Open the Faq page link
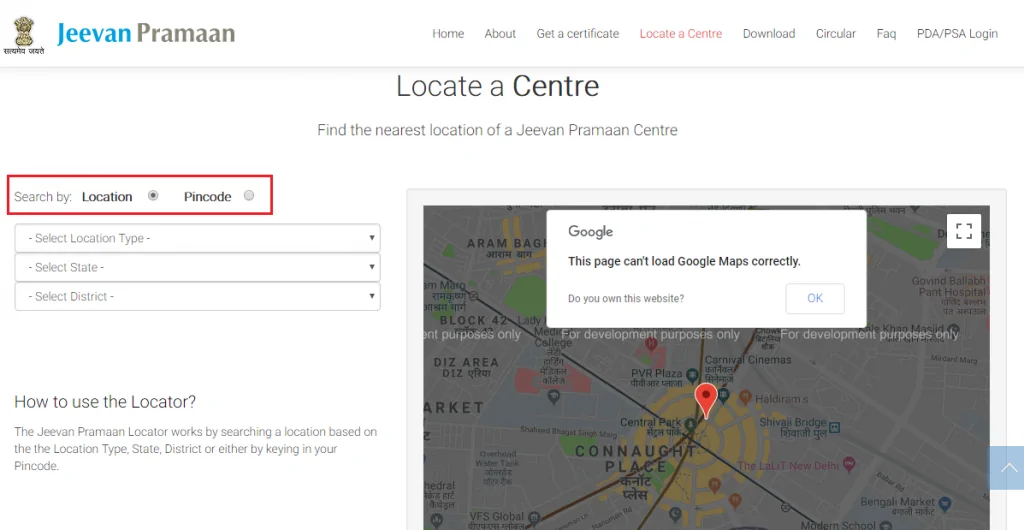Screen dimensions: 1024x530 pyautogui.click(x=886, y=34)
